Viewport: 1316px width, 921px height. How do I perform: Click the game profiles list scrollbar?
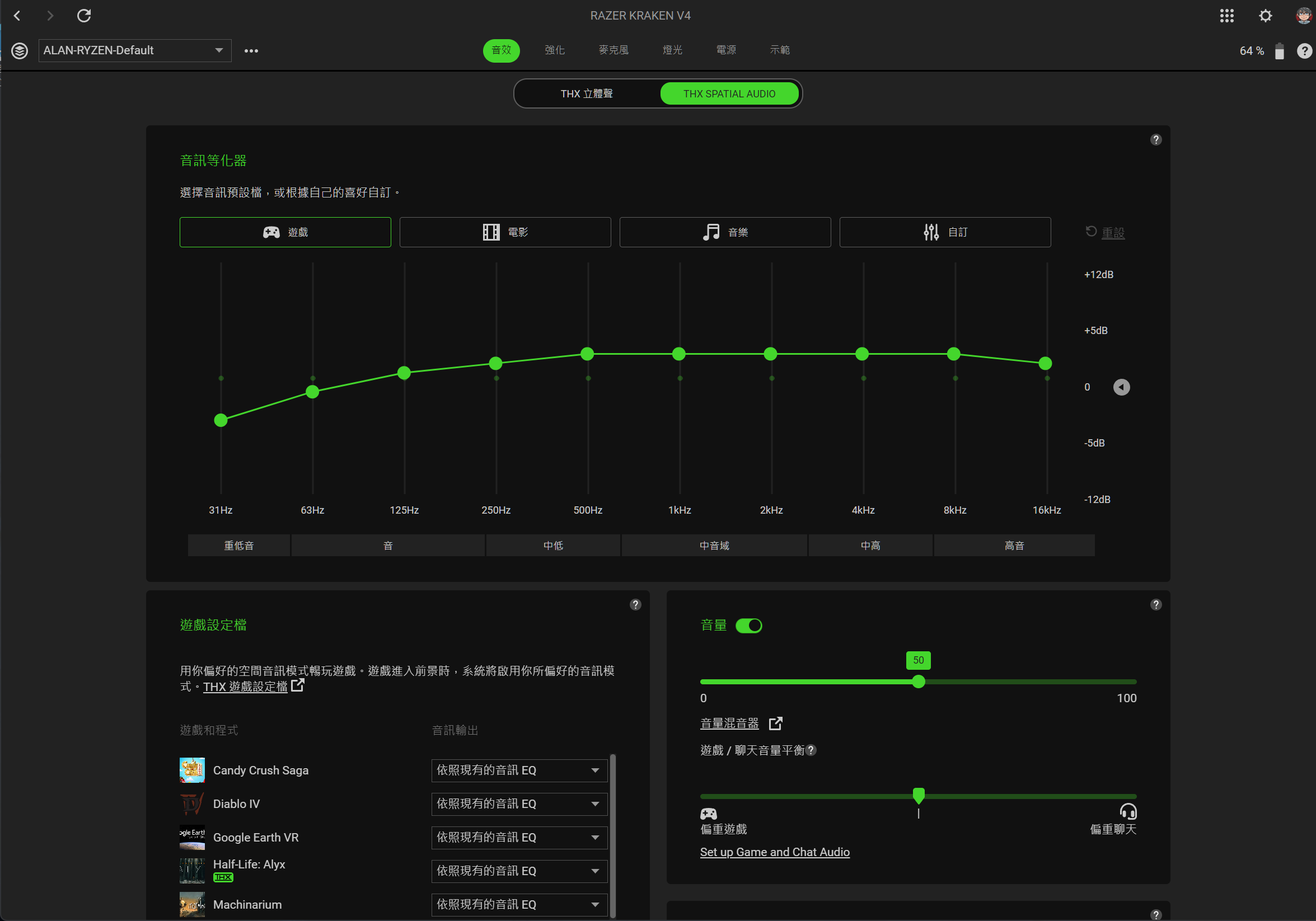tap(613, 836)
